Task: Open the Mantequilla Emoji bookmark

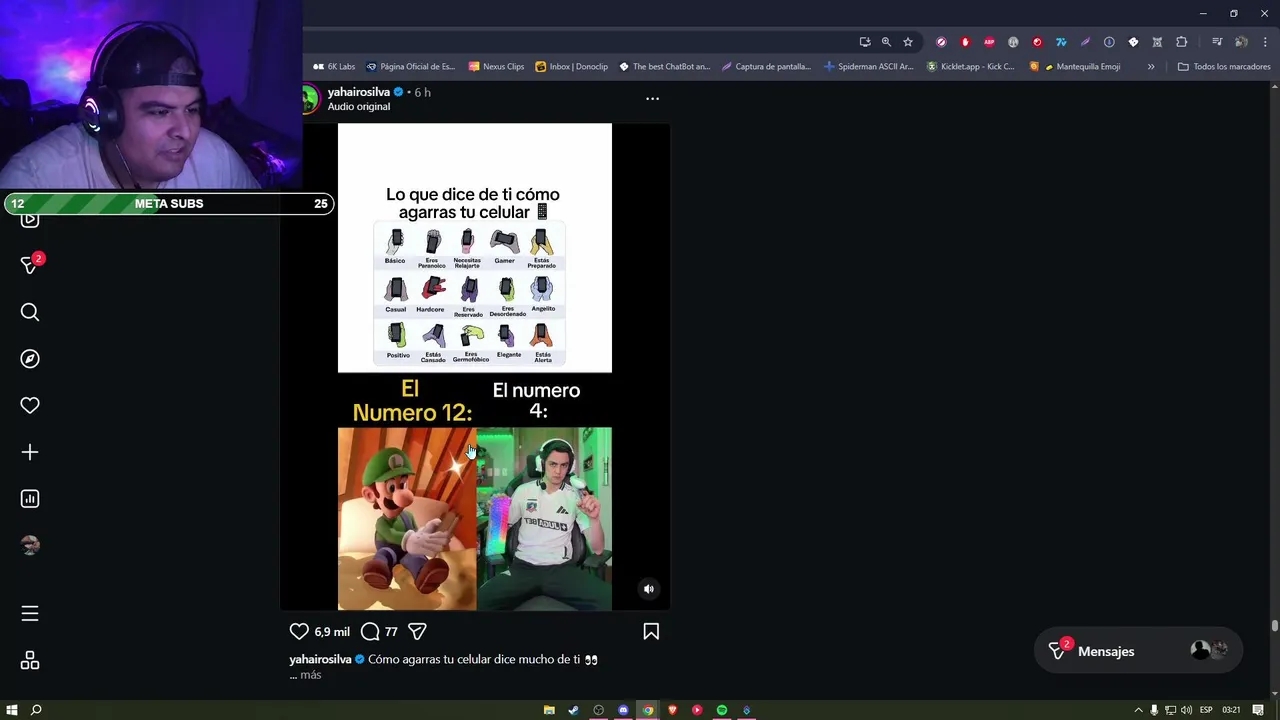Action: [1075, 67]
